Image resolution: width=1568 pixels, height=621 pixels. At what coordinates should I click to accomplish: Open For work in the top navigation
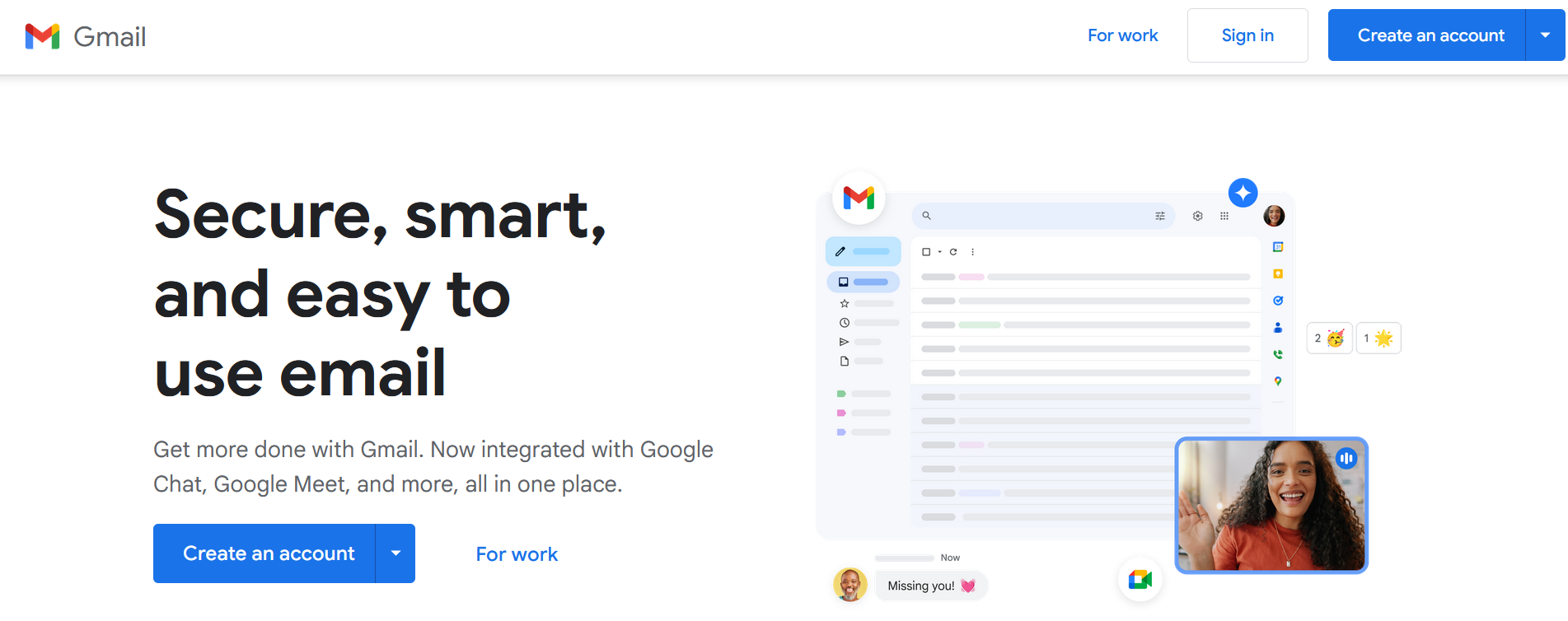coord(1122,35)
